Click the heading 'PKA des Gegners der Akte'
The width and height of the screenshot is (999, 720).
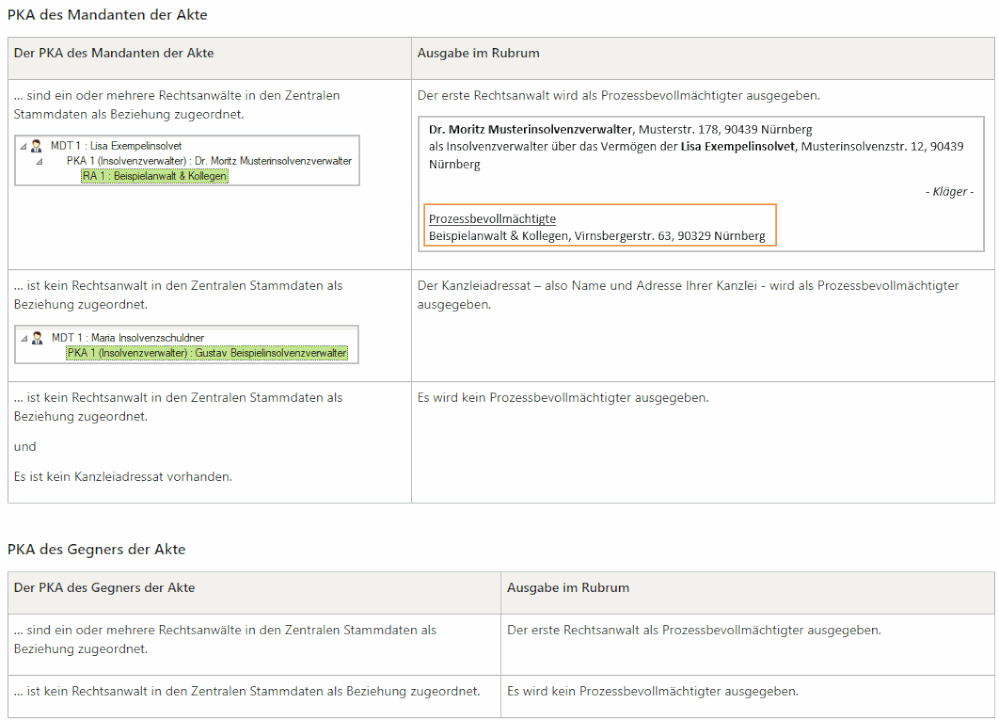[96, 549]
